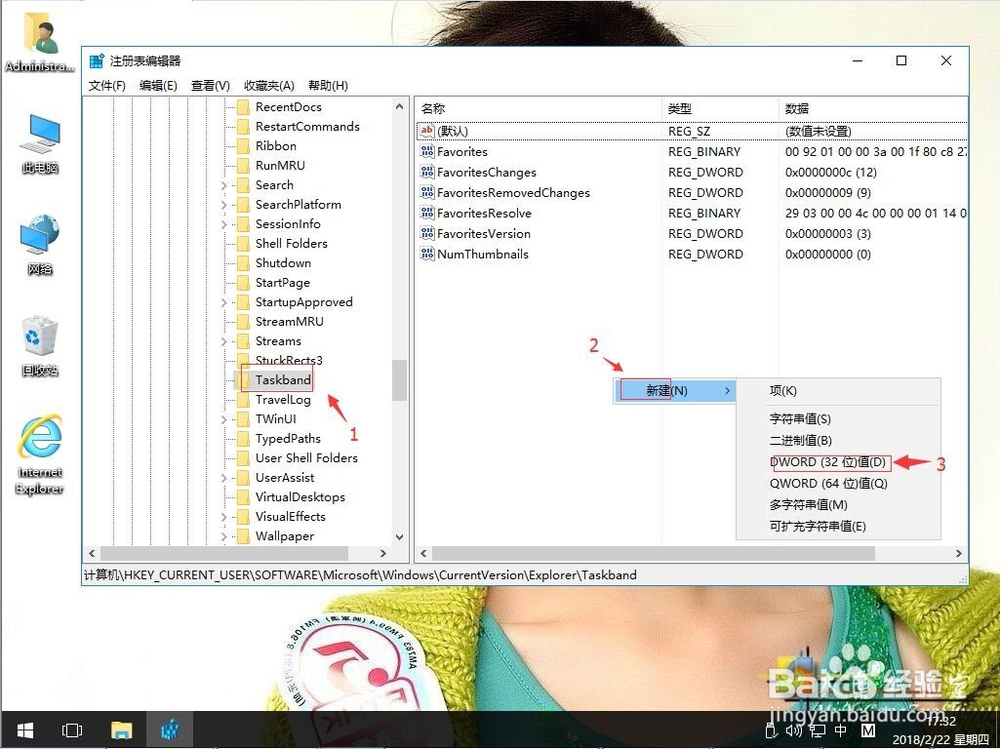This screenshot has height=749, width=1000.
Task: Click the network icon in system tray
Action: (816, 730)
